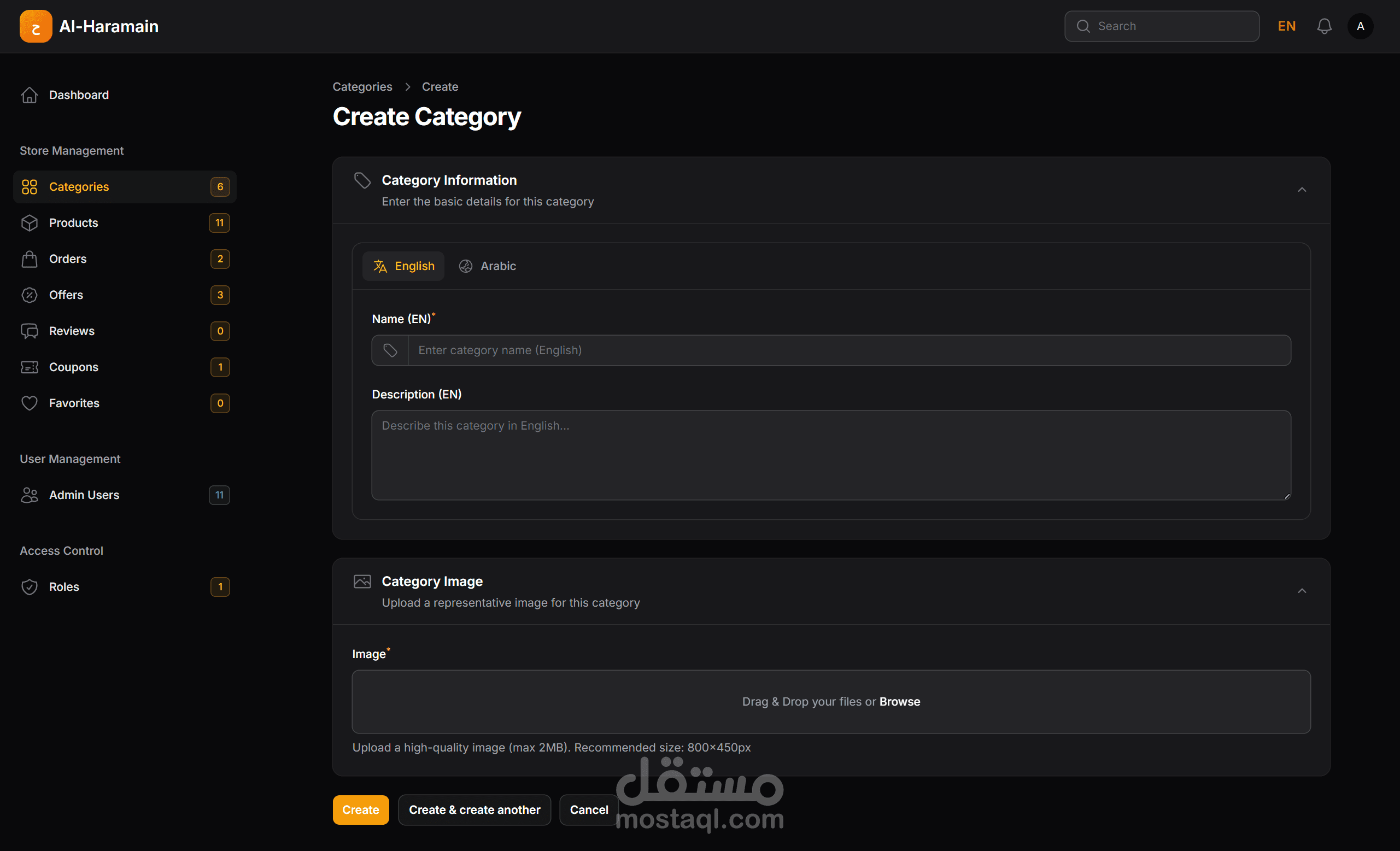The height and width of the screenshot is (851, 1400).
Task: Collapse the Category Information section
Action: point(1302,190)
